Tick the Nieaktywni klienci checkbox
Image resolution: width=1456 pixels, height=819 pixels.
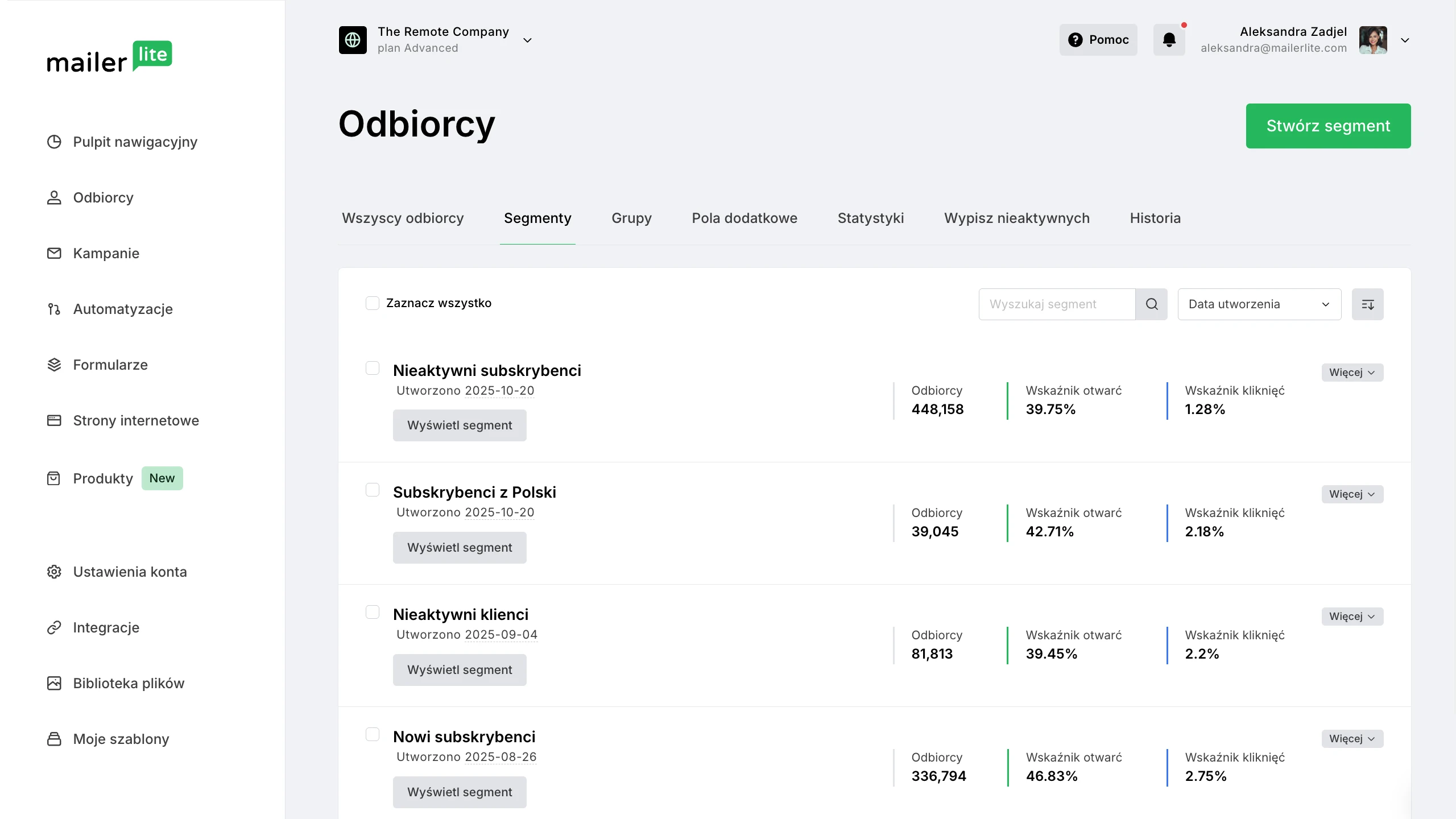(373, 612)
